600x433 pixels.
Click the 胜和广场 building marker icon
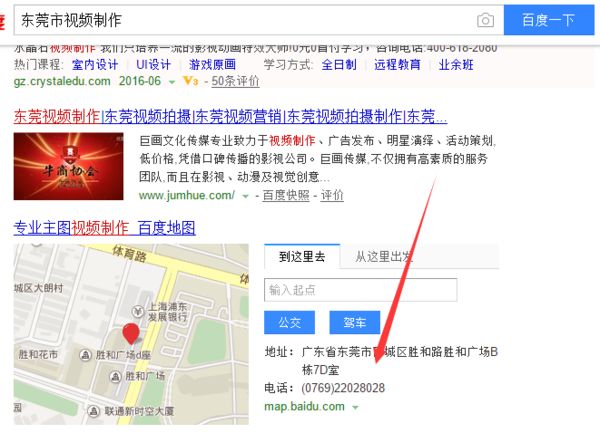pyautogui.click(x=116, y=377)
